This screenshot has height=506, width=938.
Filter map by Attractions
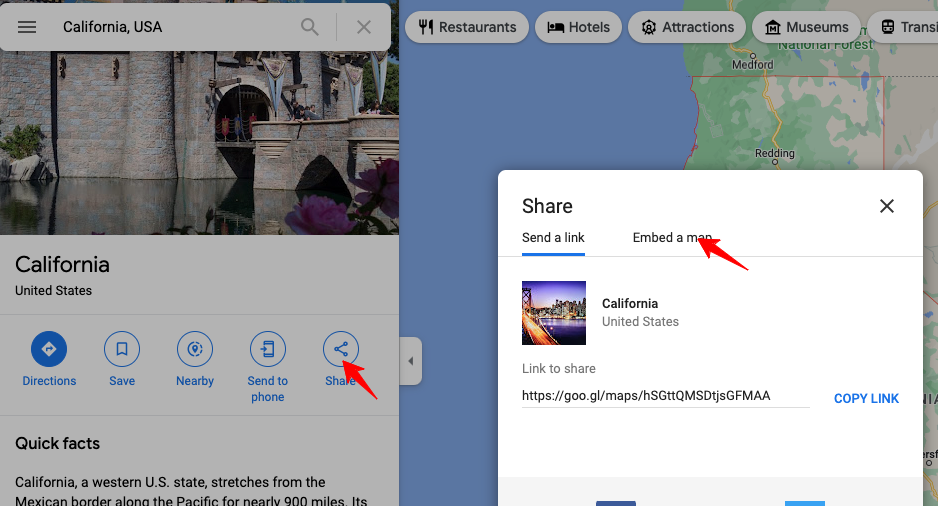(x=687, y=27)
